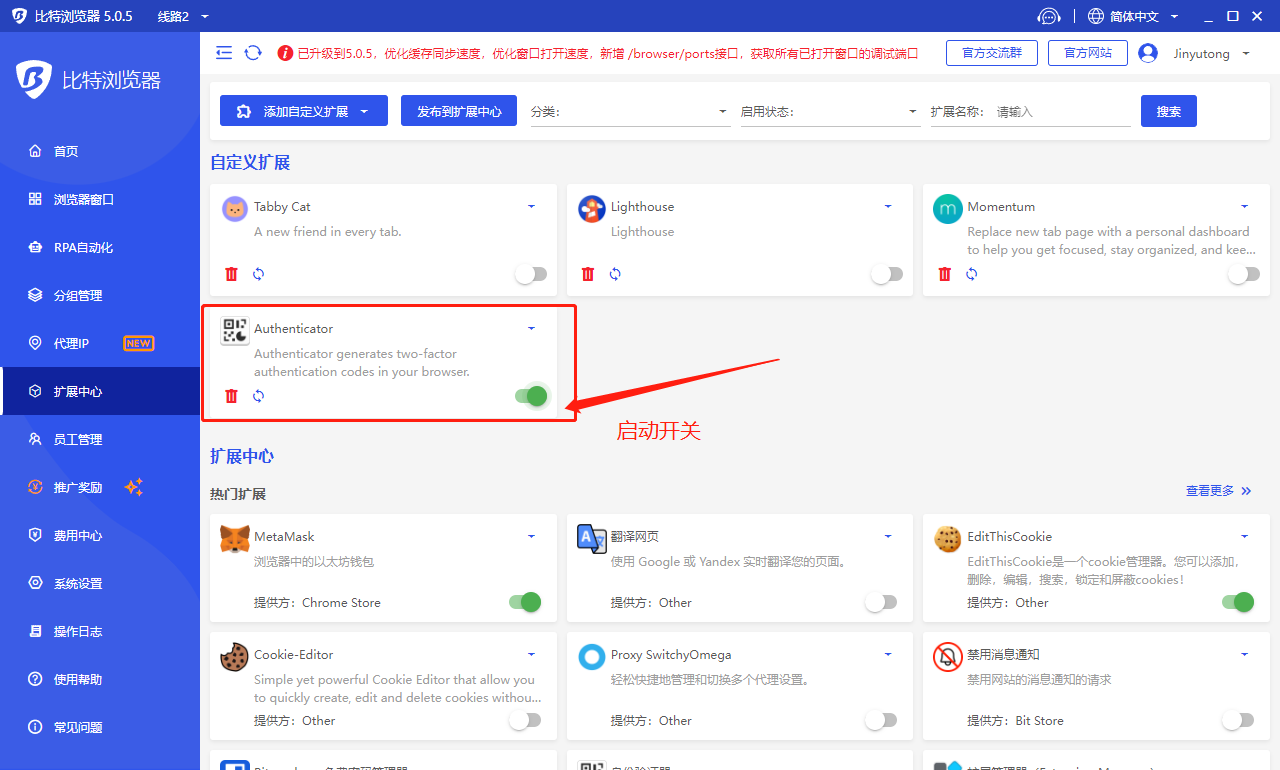This screenshot has height=770, width=1280.
Task: Click the Proxy SwitchyOmega circle icon
Action: pos(592,657)
